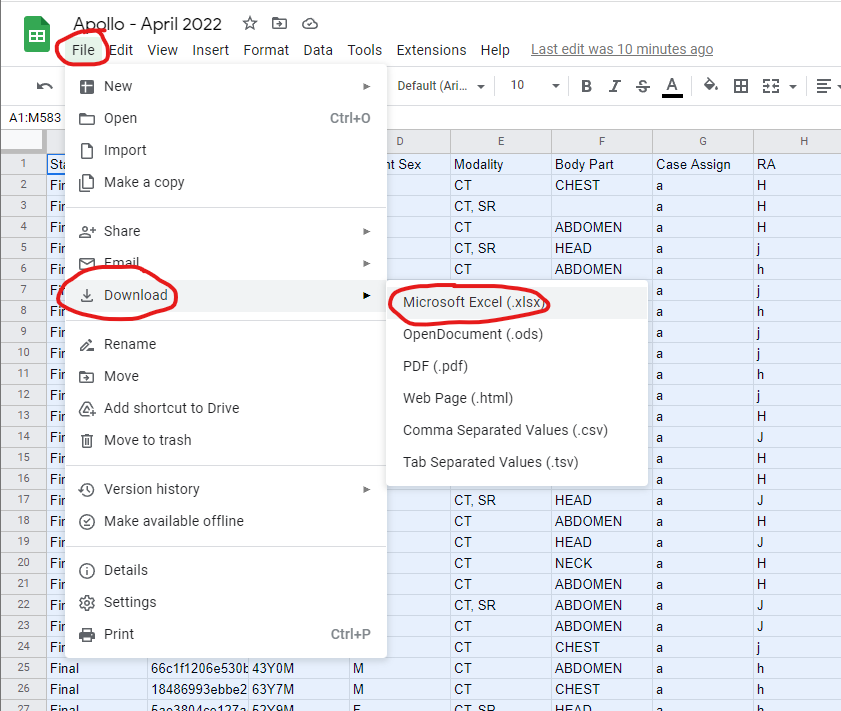This screenshot has width=841, height=711.
Task: Toggle bold formatting
Action: (586, 86)
